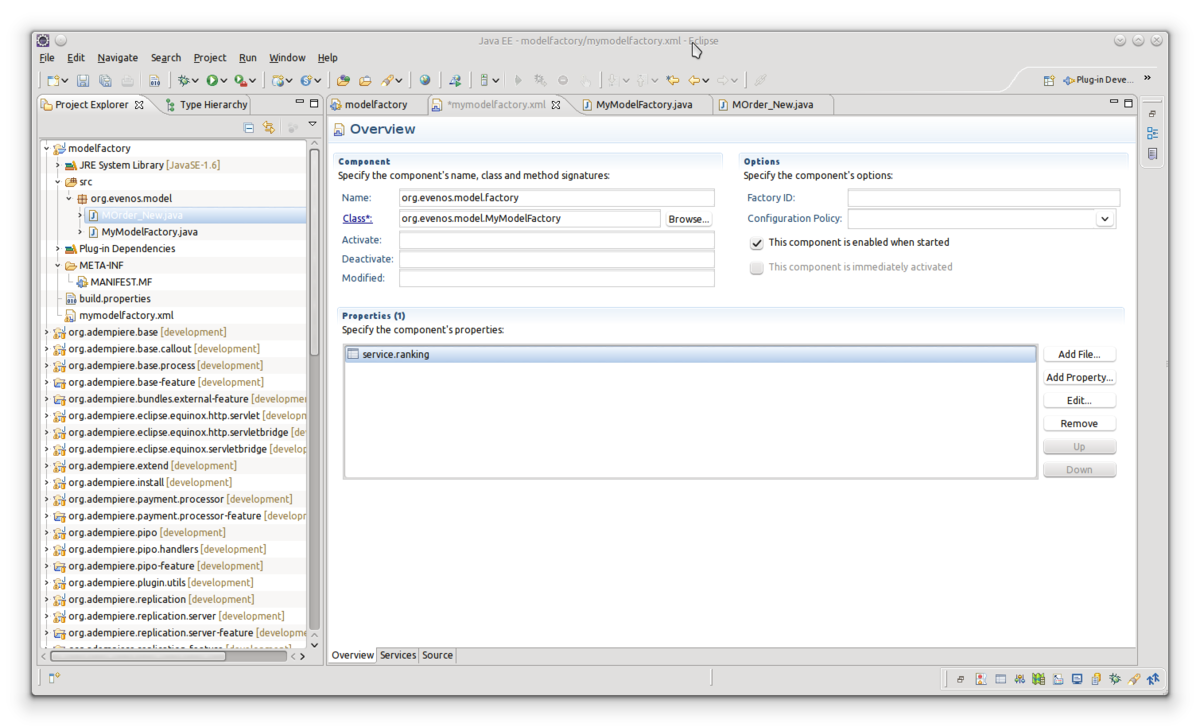Screen dimensions: 1200x727
Task: Open the Navigate menu
Action: coord(117,58)
